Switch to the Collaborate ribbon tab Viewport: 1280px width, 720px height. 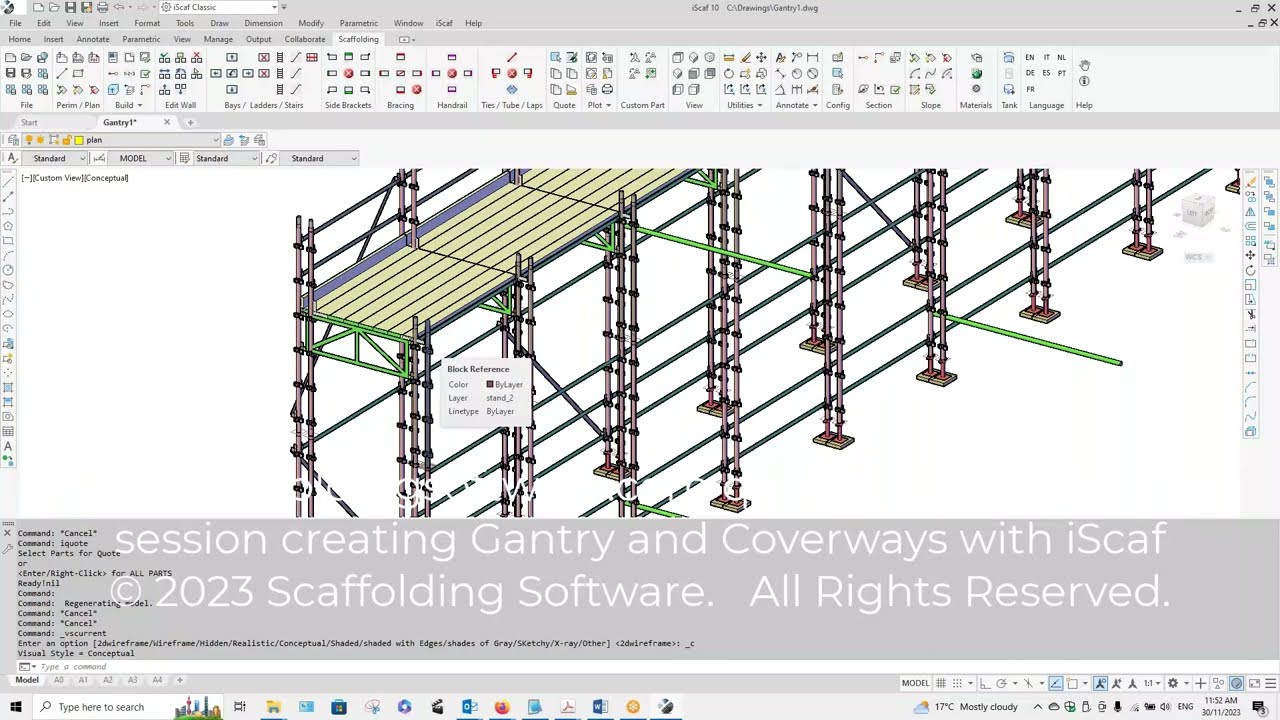tap(305, 39)
